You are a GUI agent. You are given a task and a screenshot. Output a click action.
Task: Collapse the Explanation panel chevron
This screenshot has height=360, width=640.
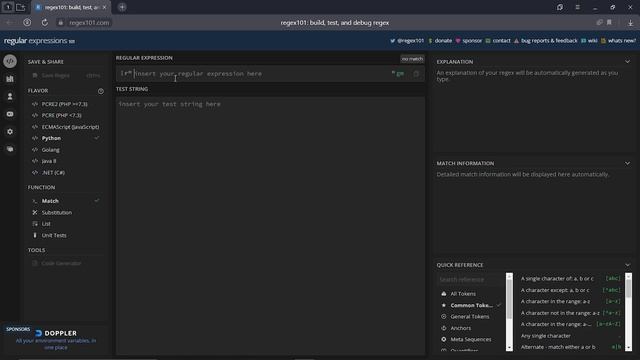coord(627,62)
